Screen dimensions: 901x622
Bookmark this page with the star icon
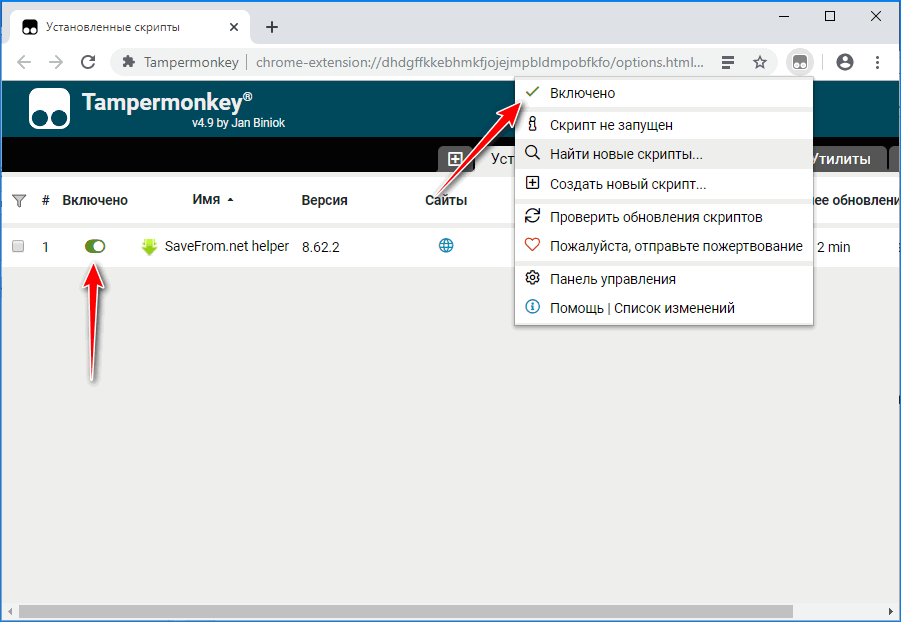pyautogui.click(x=760, y=62)
